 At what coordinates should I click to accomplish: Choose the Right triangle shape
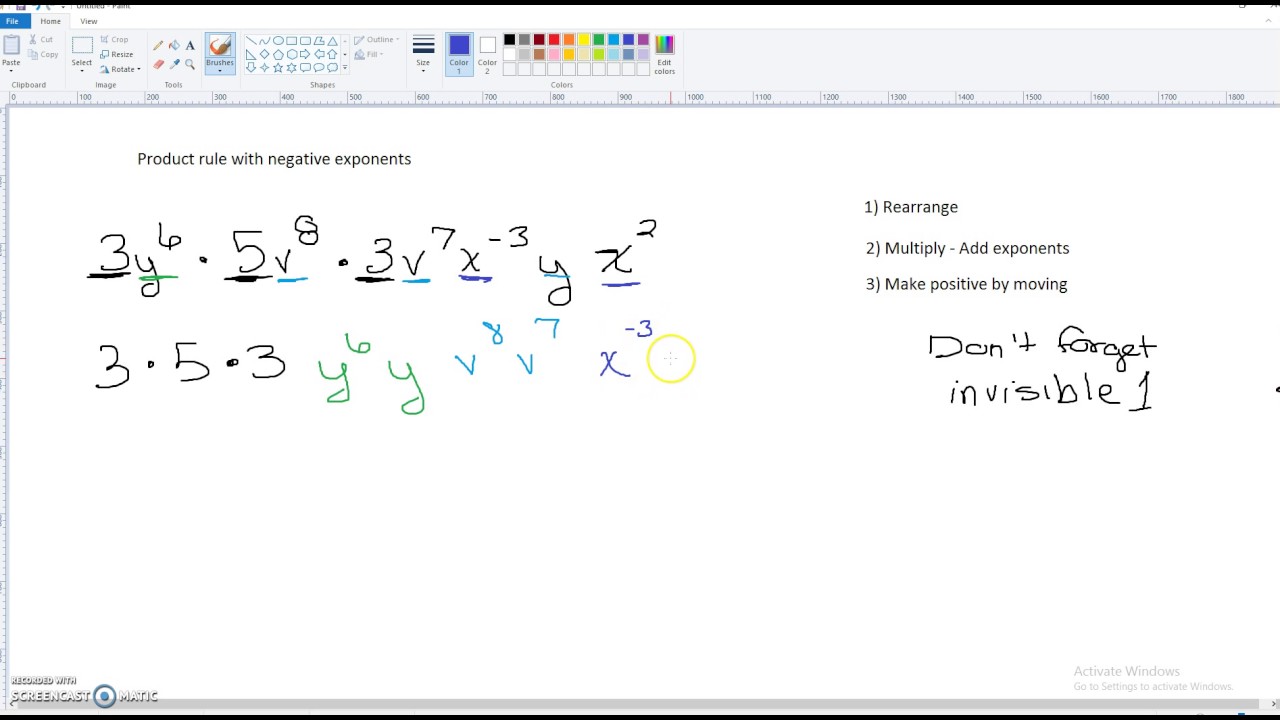click(251, 54)
